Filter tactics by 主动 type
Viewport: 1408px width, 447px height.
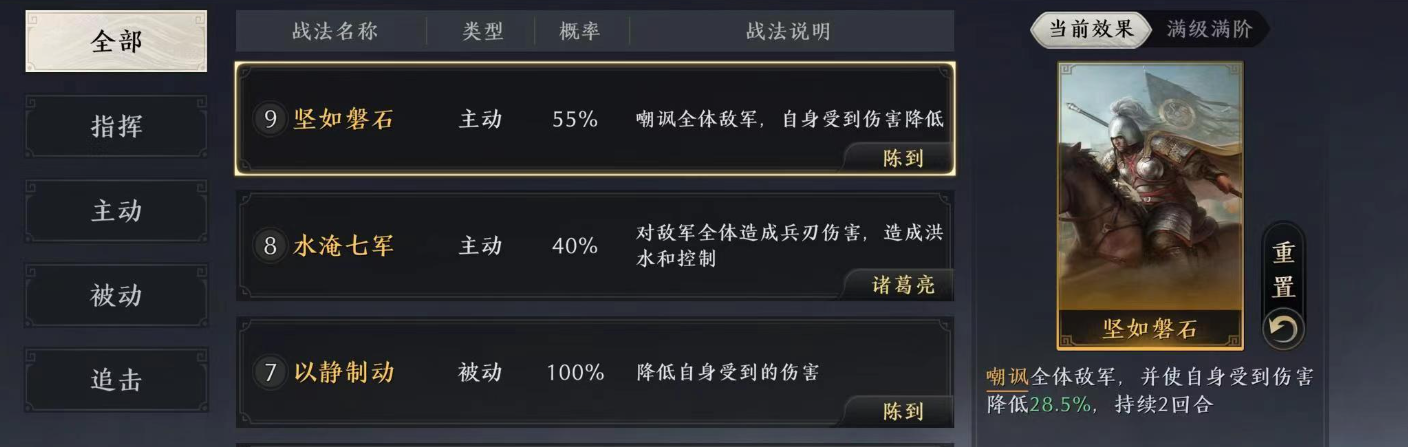tap(116, 211)
